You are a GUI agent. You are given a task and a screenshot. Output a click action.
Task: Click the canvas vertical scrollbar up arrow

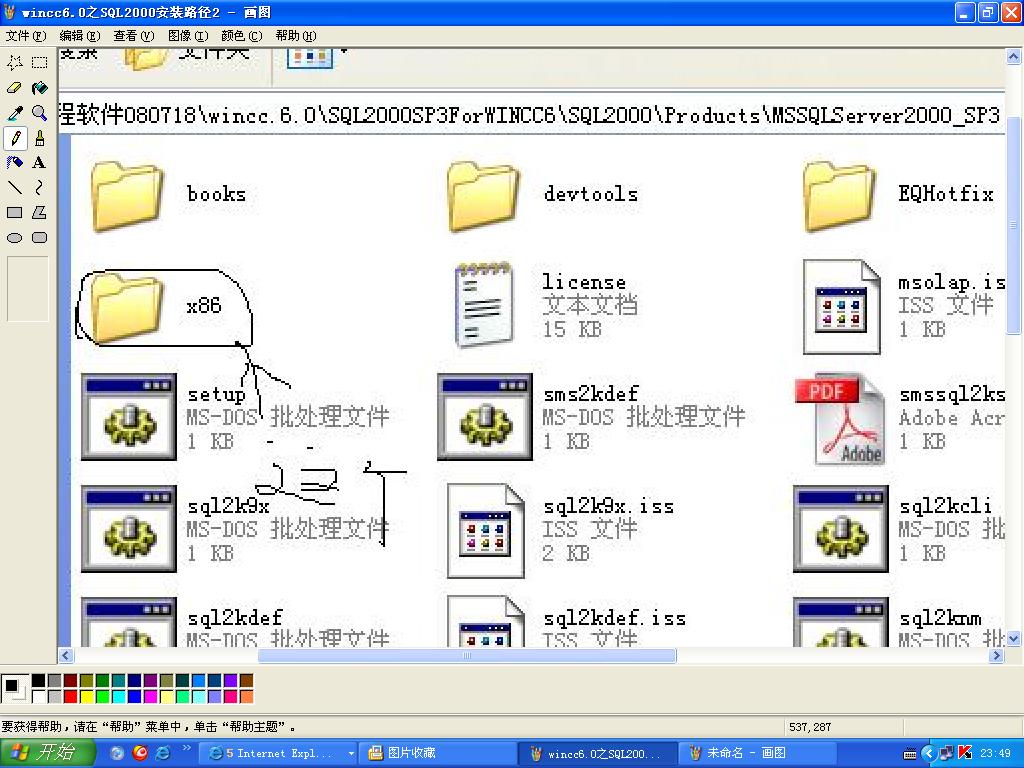(1014, 57)
